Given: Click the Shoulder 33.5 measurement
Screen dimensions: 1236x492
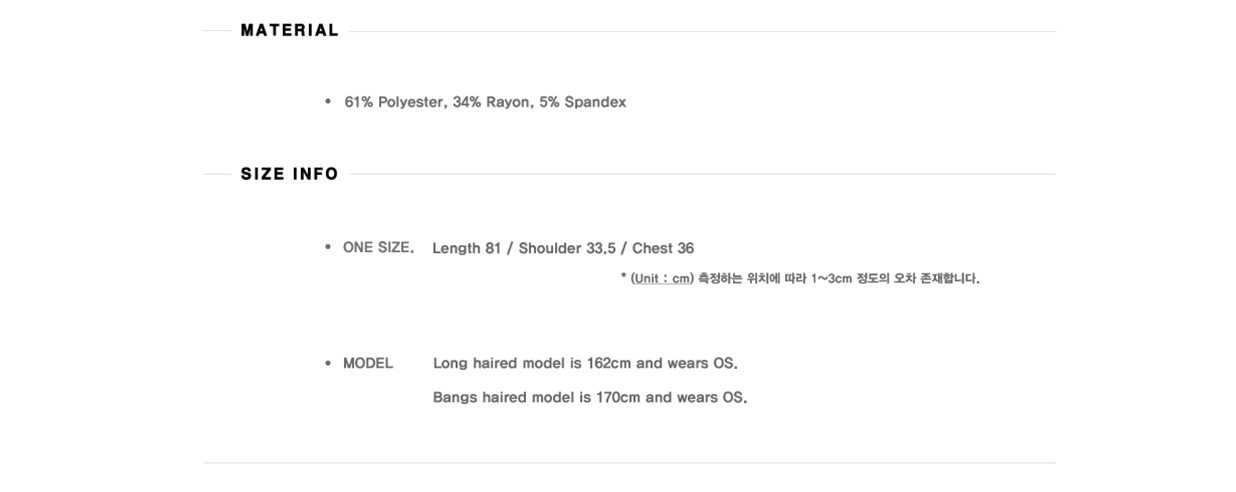Looking at the screenshot, I should 563,248.
